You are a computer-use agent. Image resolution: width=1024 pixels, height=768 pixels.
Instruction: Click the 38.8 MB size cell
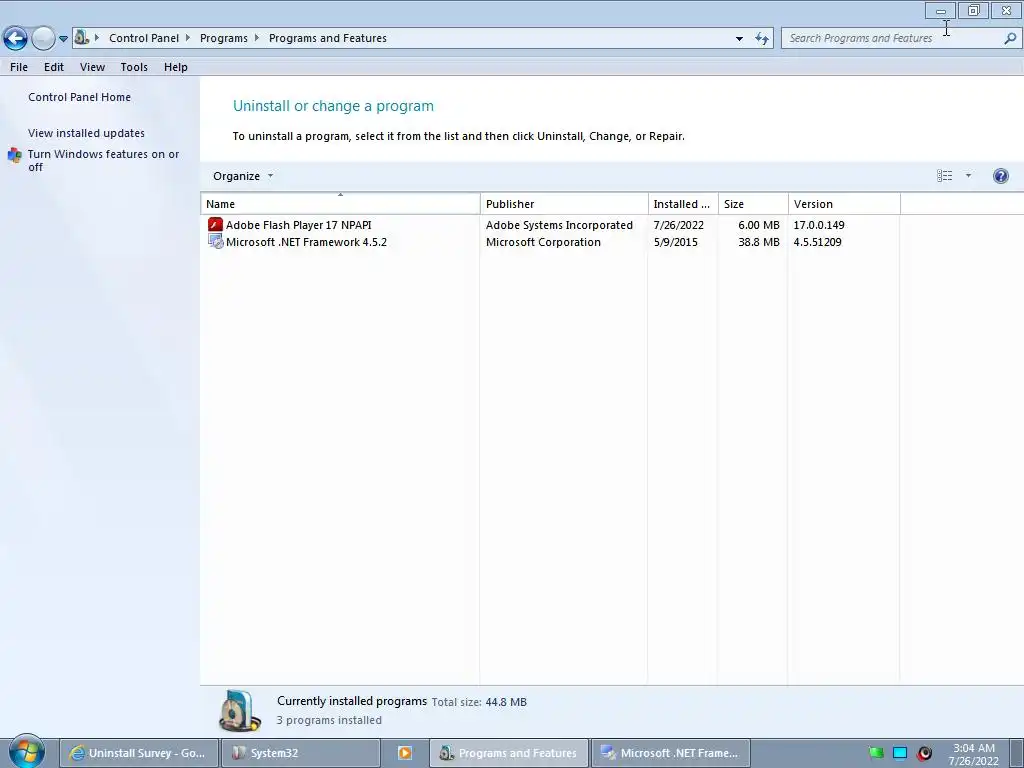tap(759, 242)
